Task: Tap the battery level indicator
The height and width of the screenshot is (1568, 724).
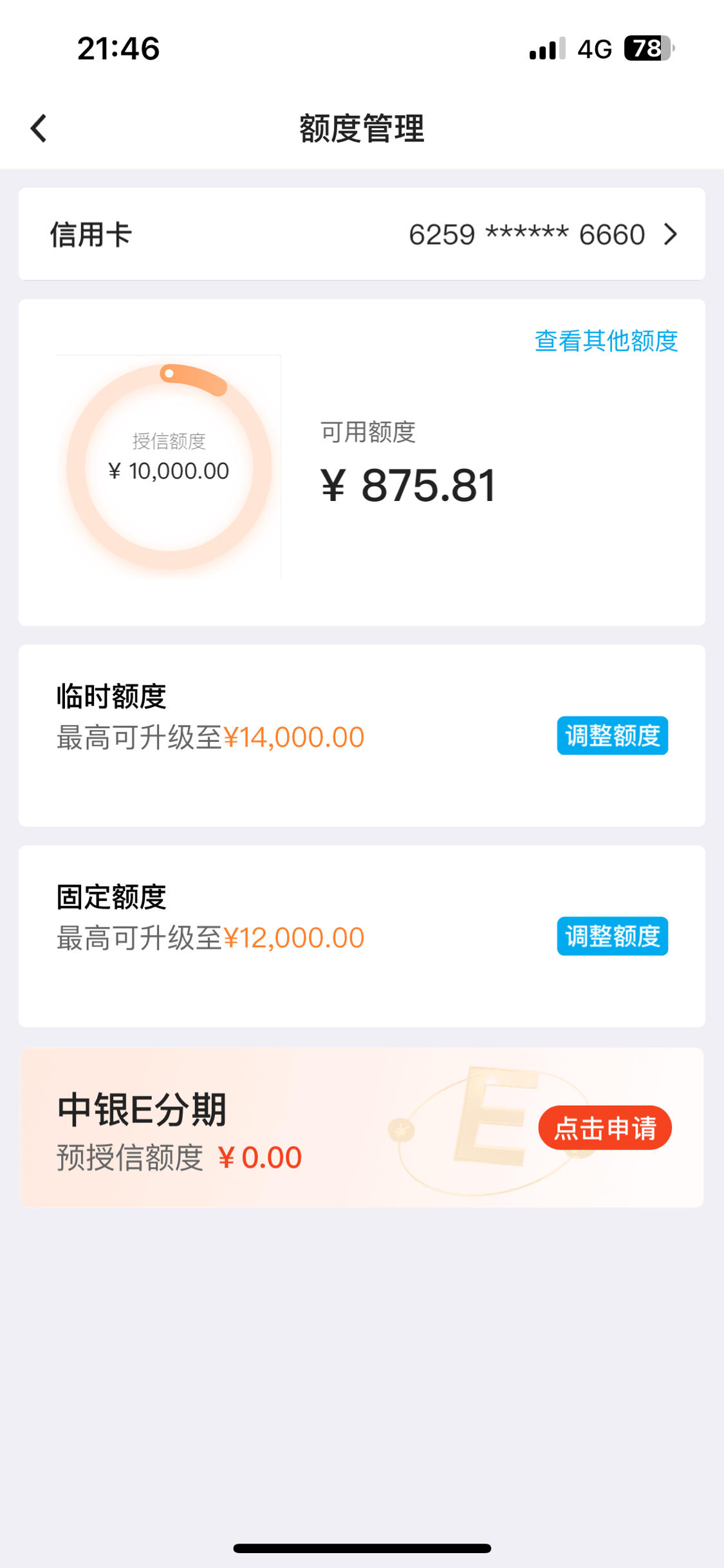Action: [649, 48]
